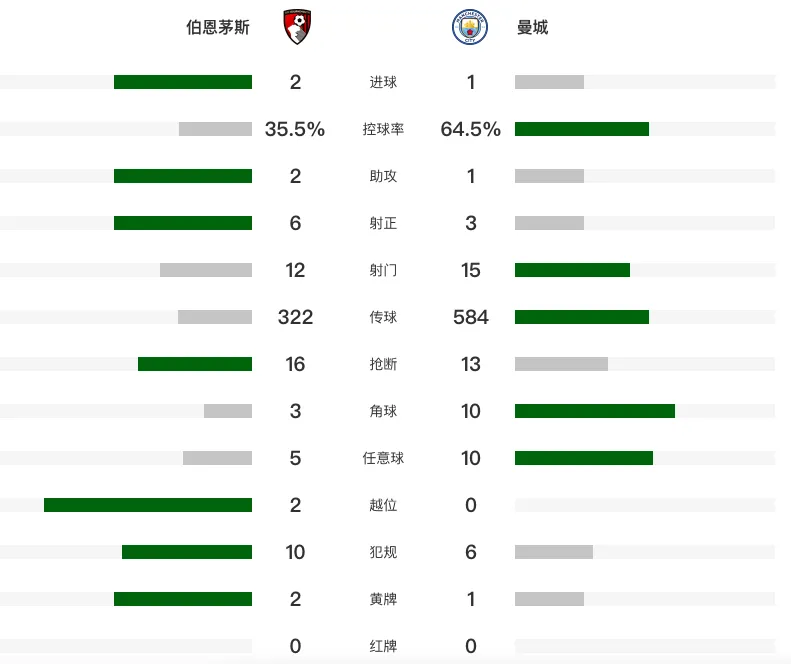This screenshot has height=664, width=791.
Task: Click the Manchester City club crest icon
Action: 470,27
